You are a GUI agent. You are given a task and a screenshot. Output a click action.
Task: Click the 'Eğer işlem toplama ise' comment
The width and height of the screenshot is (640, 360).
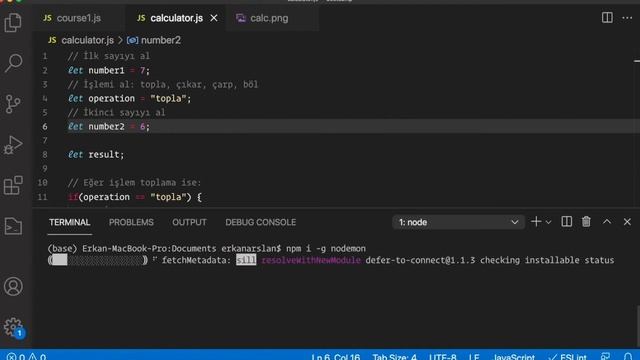pos(134,182)
